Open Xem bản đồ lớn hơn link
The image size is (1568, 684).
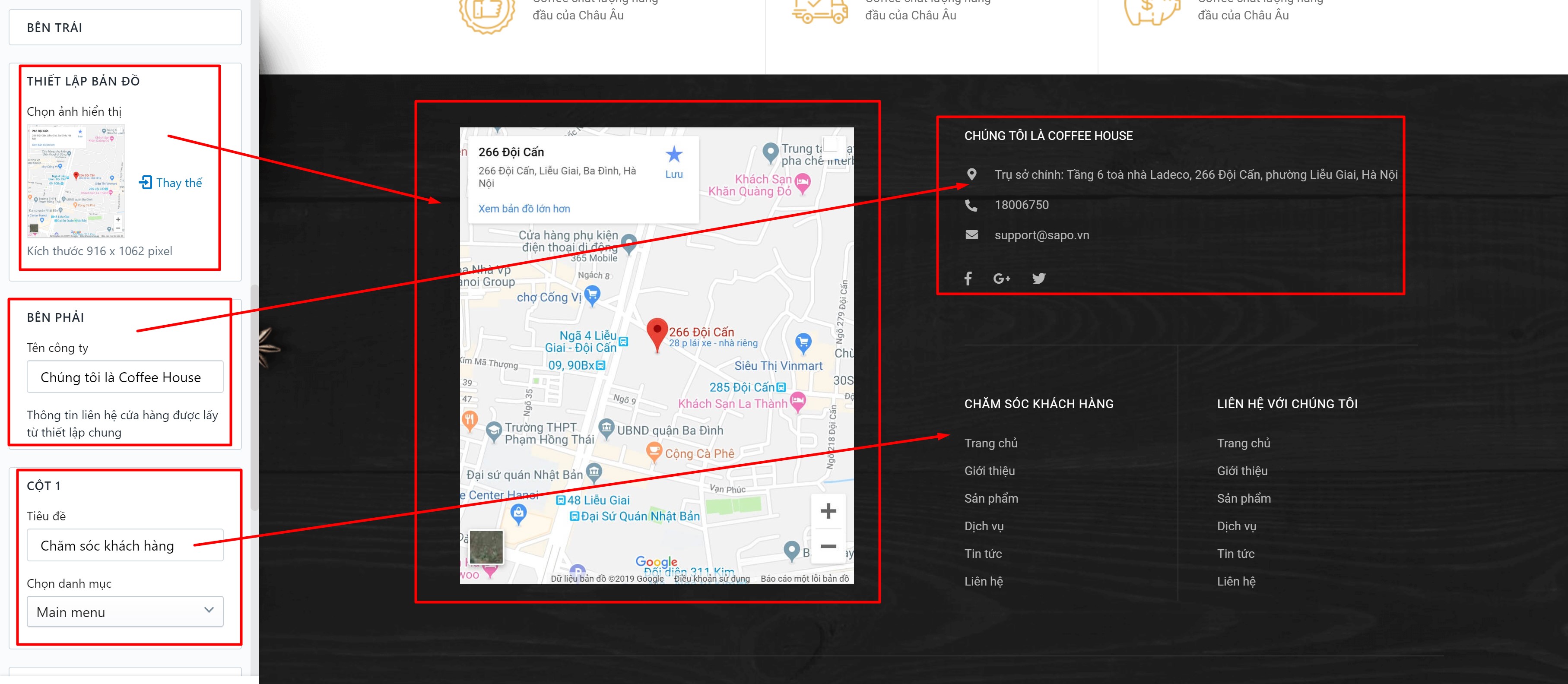524,209
